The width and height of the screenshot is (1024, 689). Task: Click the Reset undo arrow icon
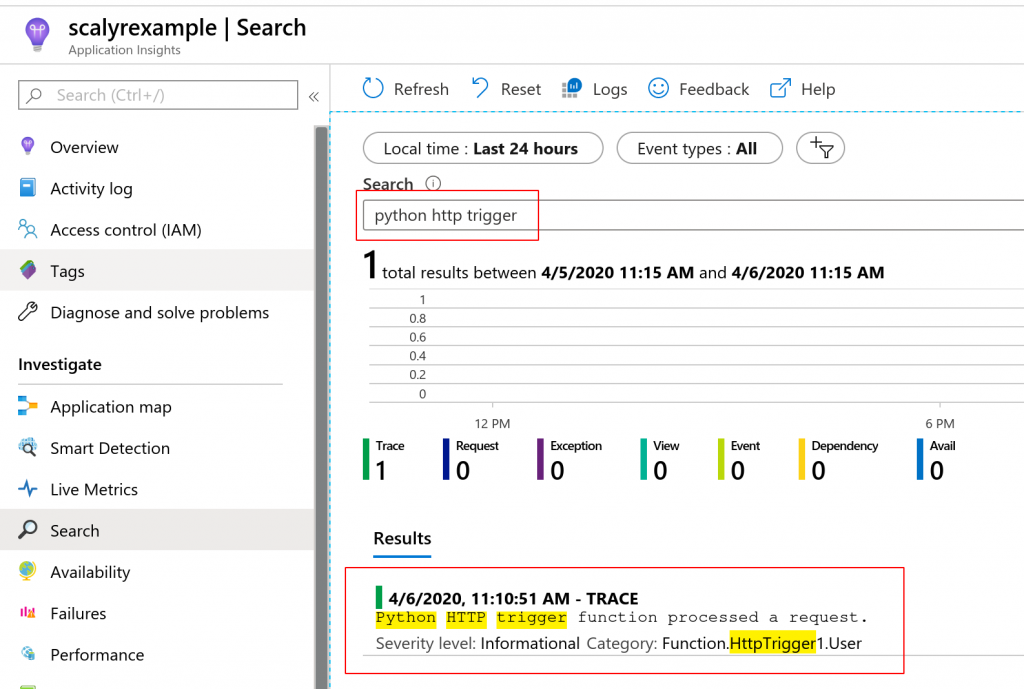[481, 89]
